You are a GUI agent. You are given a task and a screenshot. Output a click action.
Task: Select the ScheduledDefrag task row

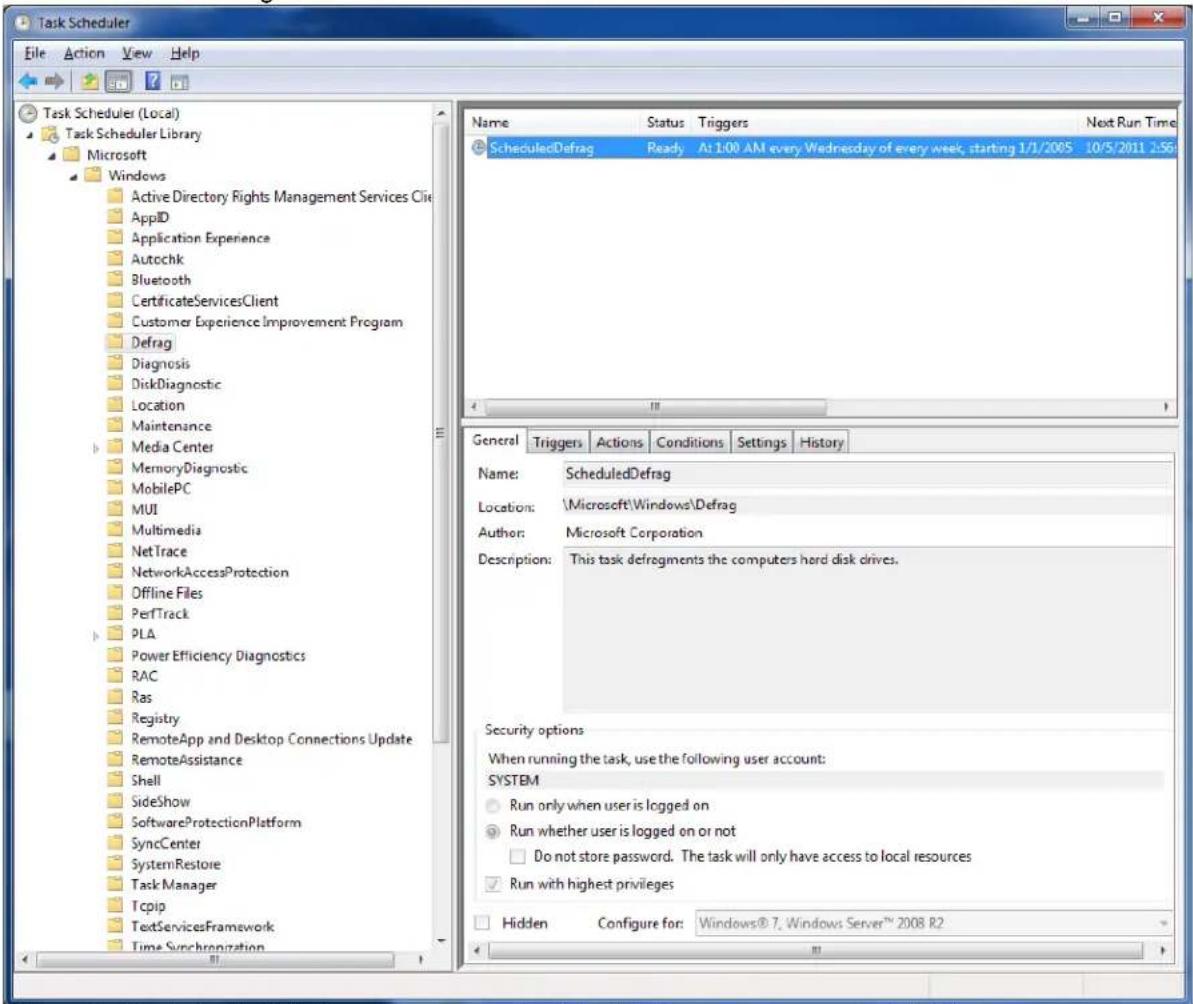pyautogui.click(x=821, y=148)
